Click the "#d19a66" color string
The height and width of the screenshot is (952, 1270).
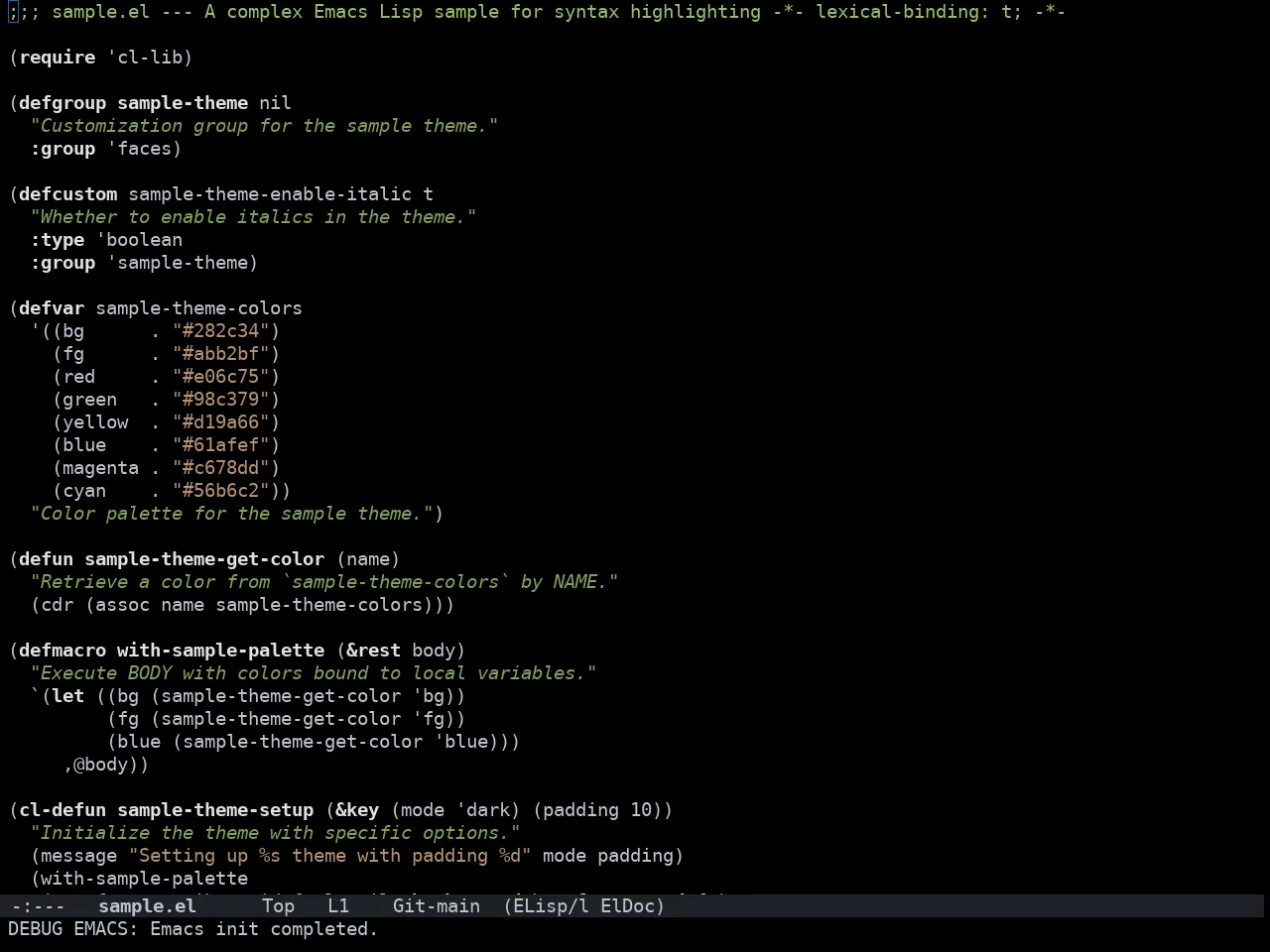tap(220, 422)
